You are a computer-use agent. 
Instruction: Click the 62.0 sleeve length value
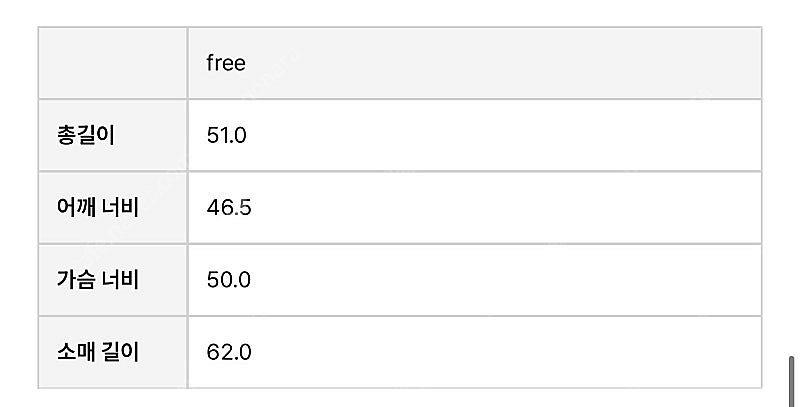[228, 351]
